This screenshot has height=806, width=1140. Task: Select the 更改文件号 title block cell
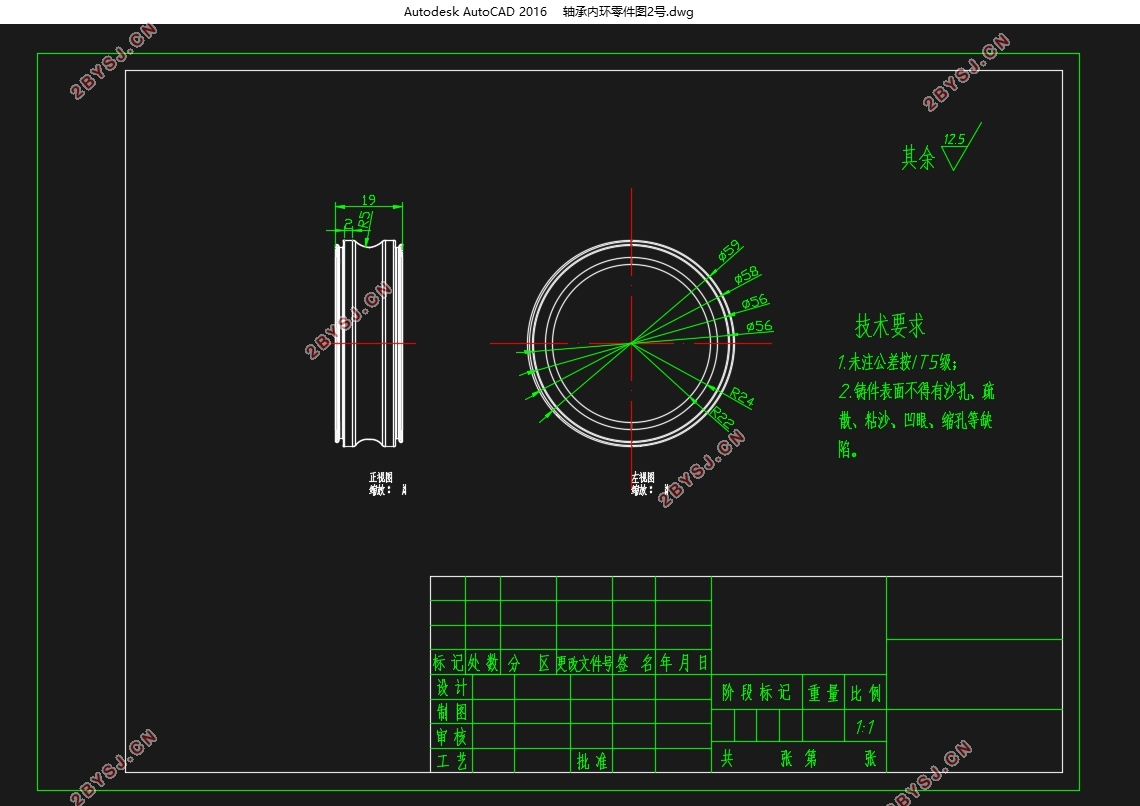(585, 663)
